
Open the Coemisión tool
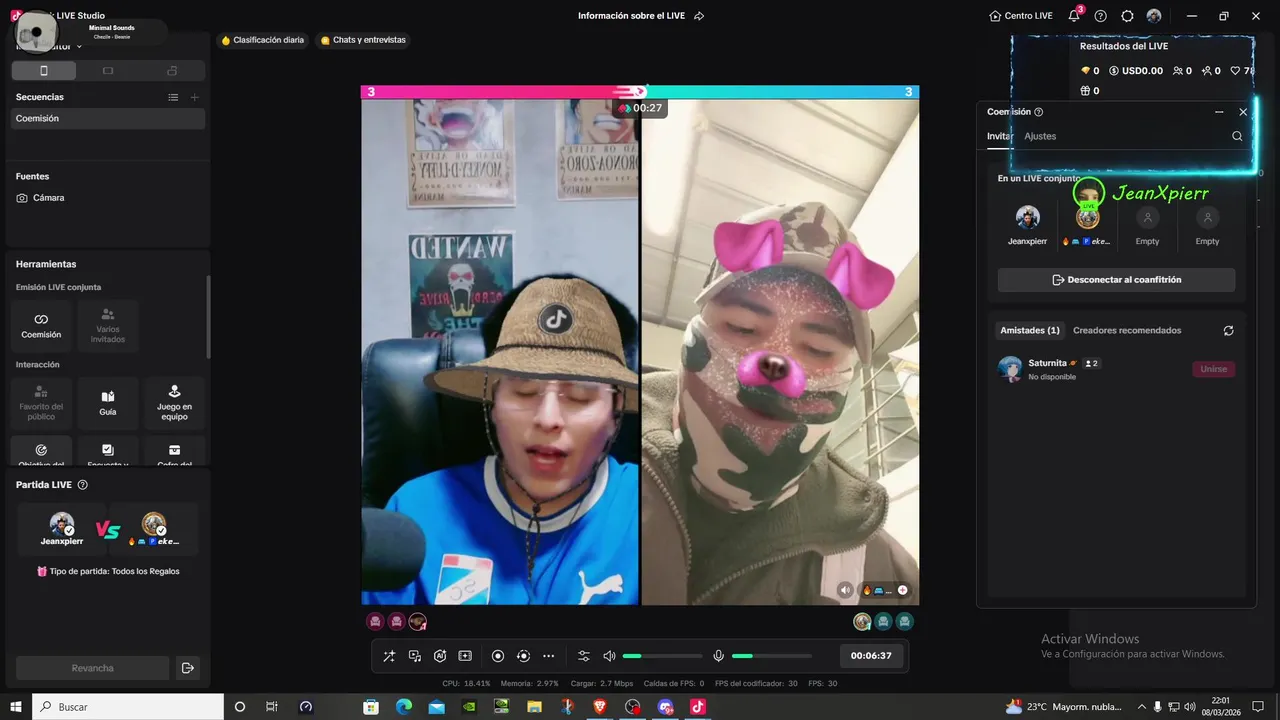pos(41,325)
